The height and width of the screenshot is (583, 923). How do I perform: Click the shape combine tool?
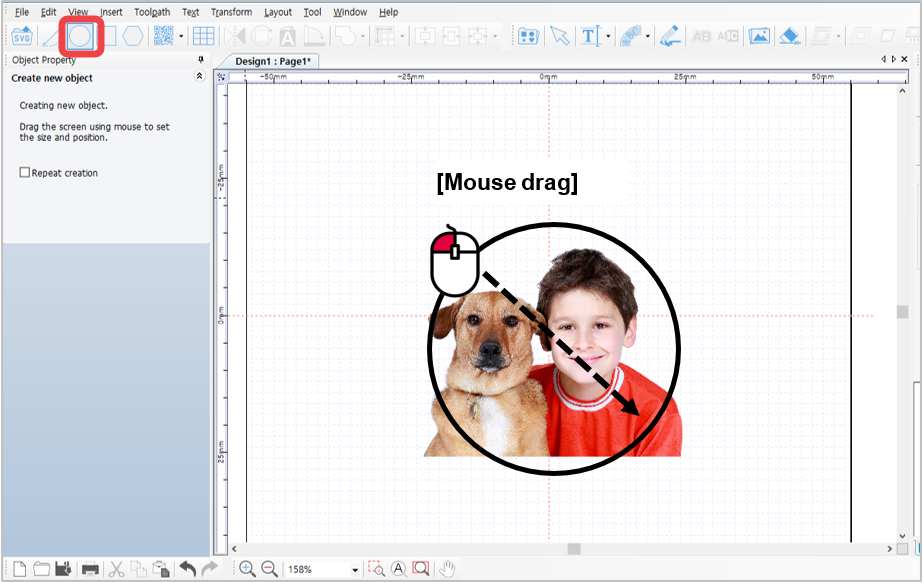346,37
